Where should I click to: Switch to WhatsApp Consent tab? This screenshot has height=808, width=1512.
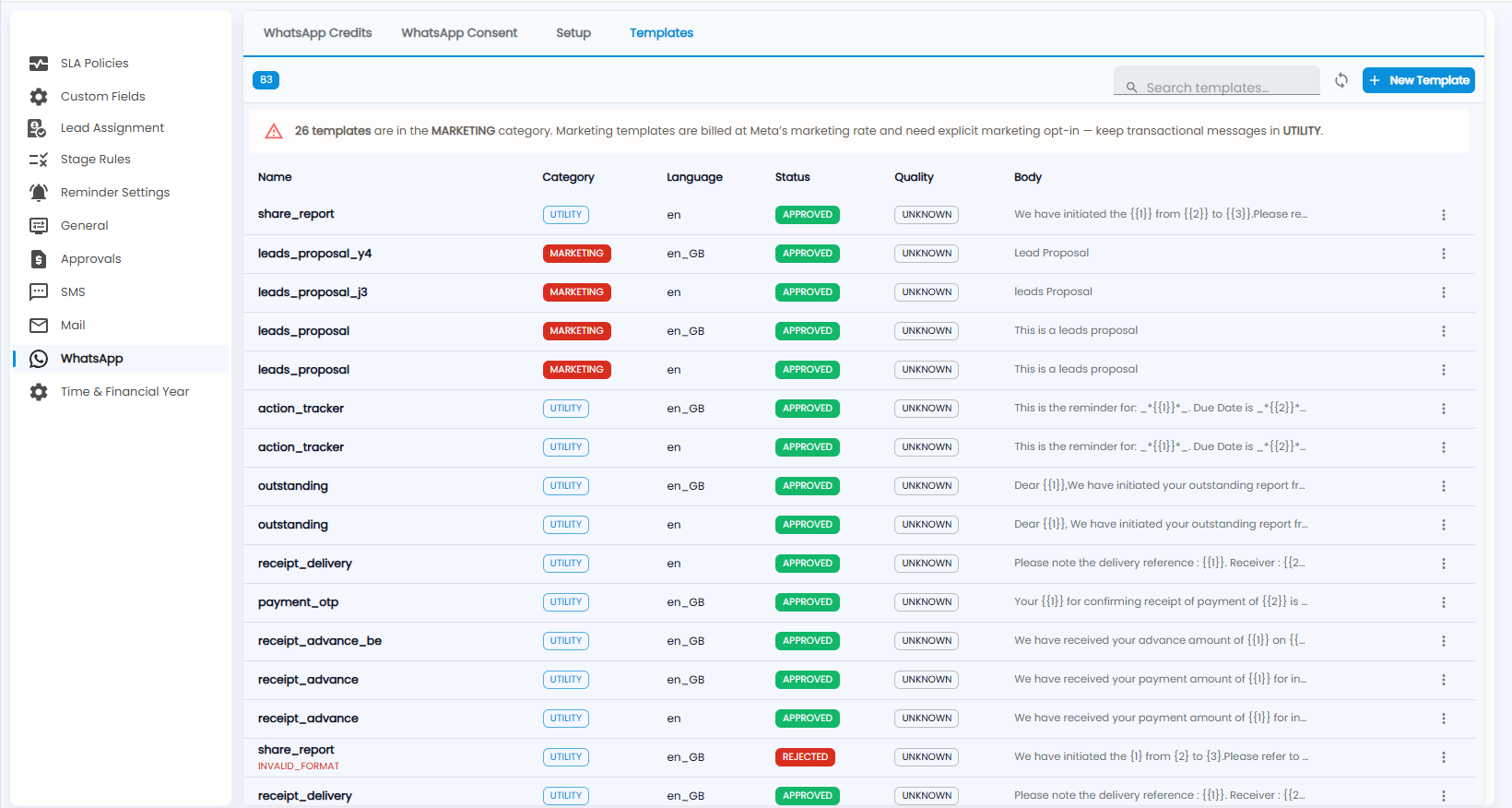point(459,33)
